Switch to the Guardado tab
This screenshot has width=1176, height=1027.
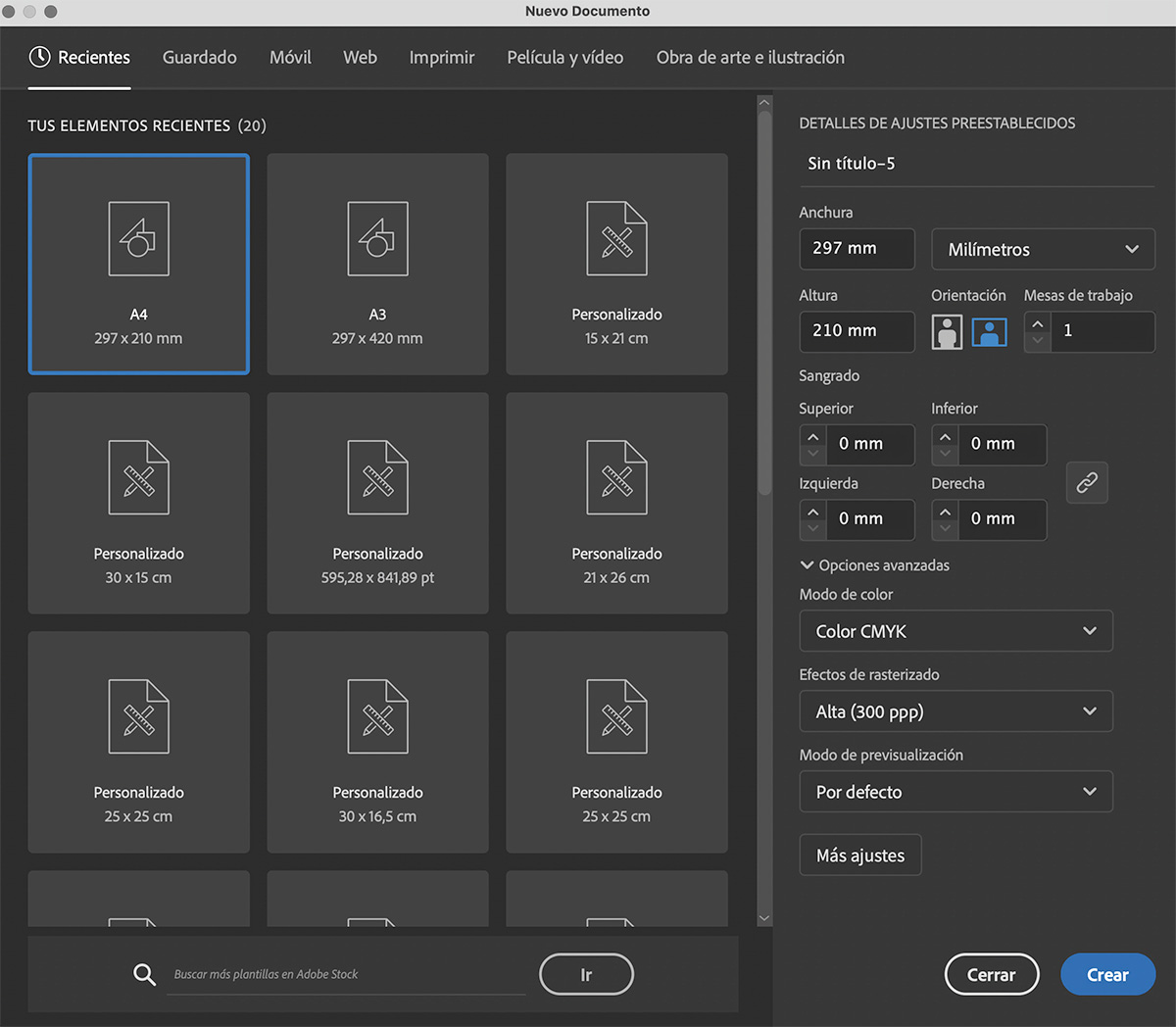coord(200,58)
